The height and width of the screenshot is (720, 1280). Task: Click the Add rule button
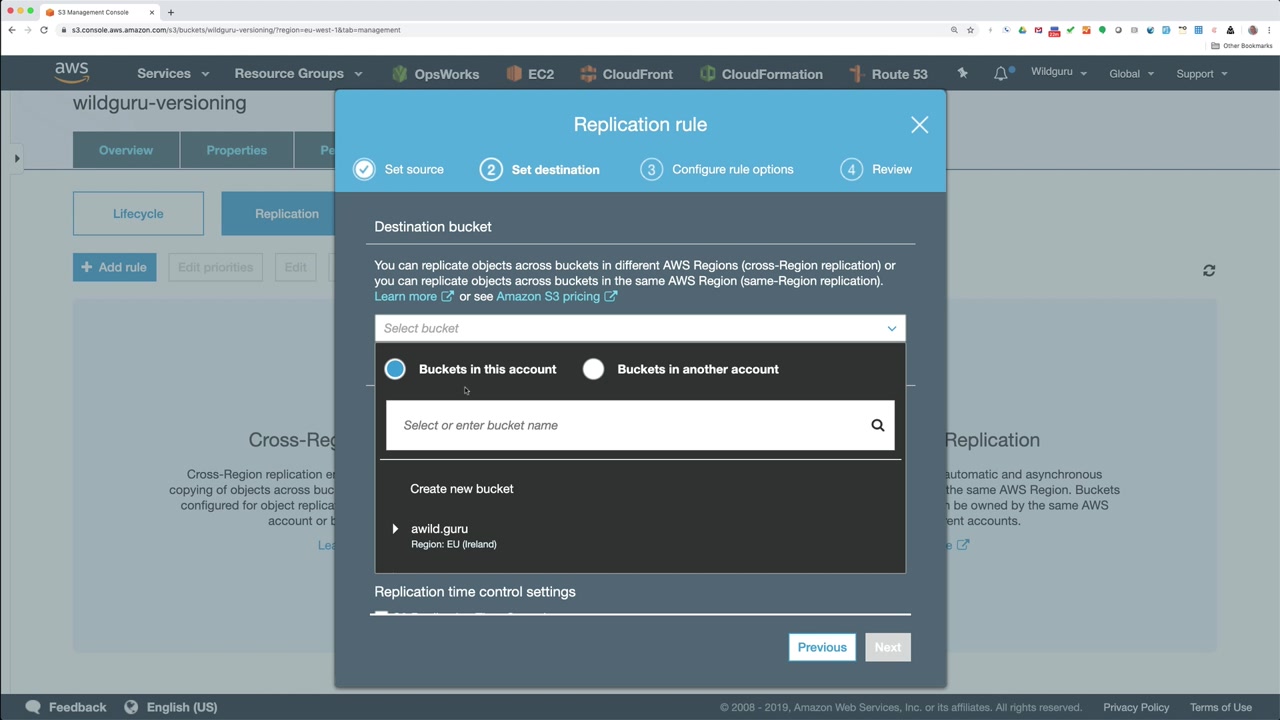[x=114, y=267]
